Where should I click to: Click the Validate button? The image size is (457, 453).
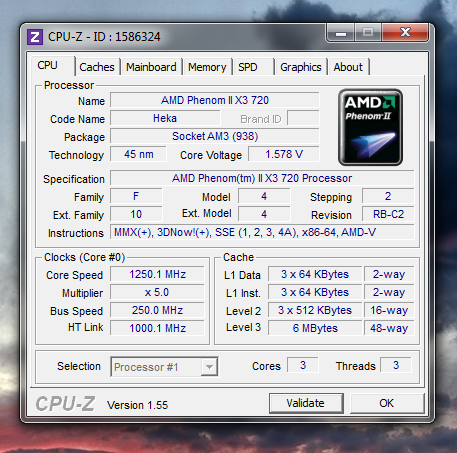coord(306,403)
